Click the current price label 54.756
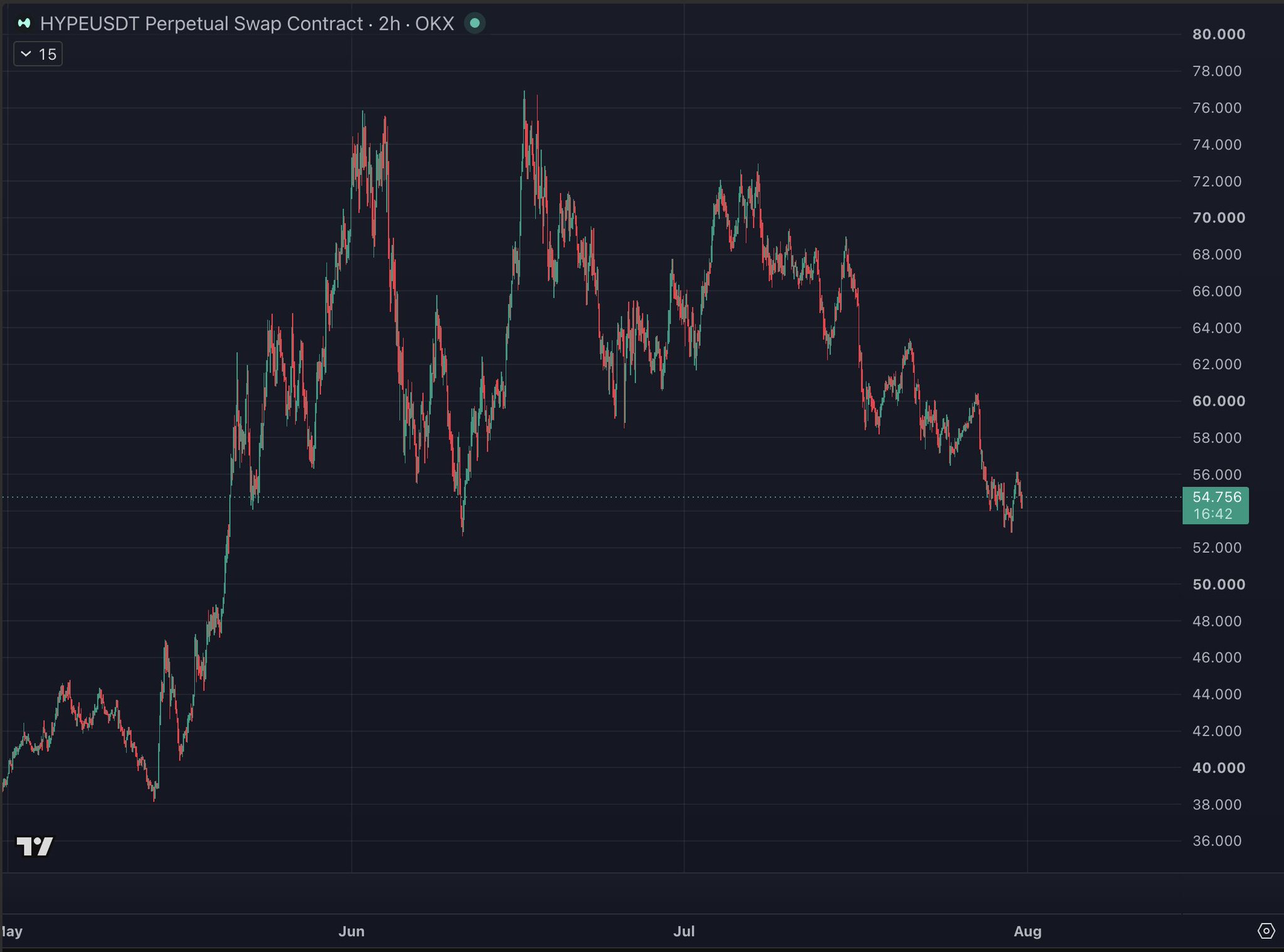This screenshot has height=952, width=1284. click(1216, 497)
